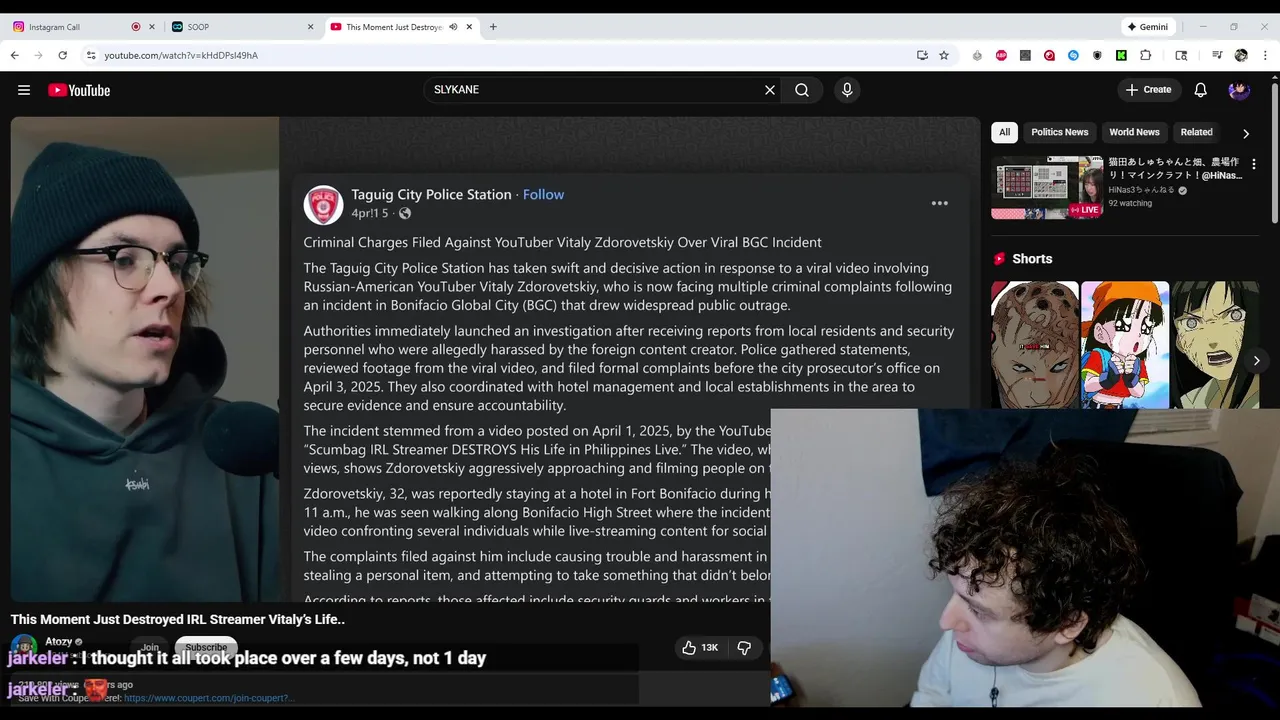1280x720 pixels.
Task: Open the YouTube hamburger guide menu
Action: pos(24,90)
